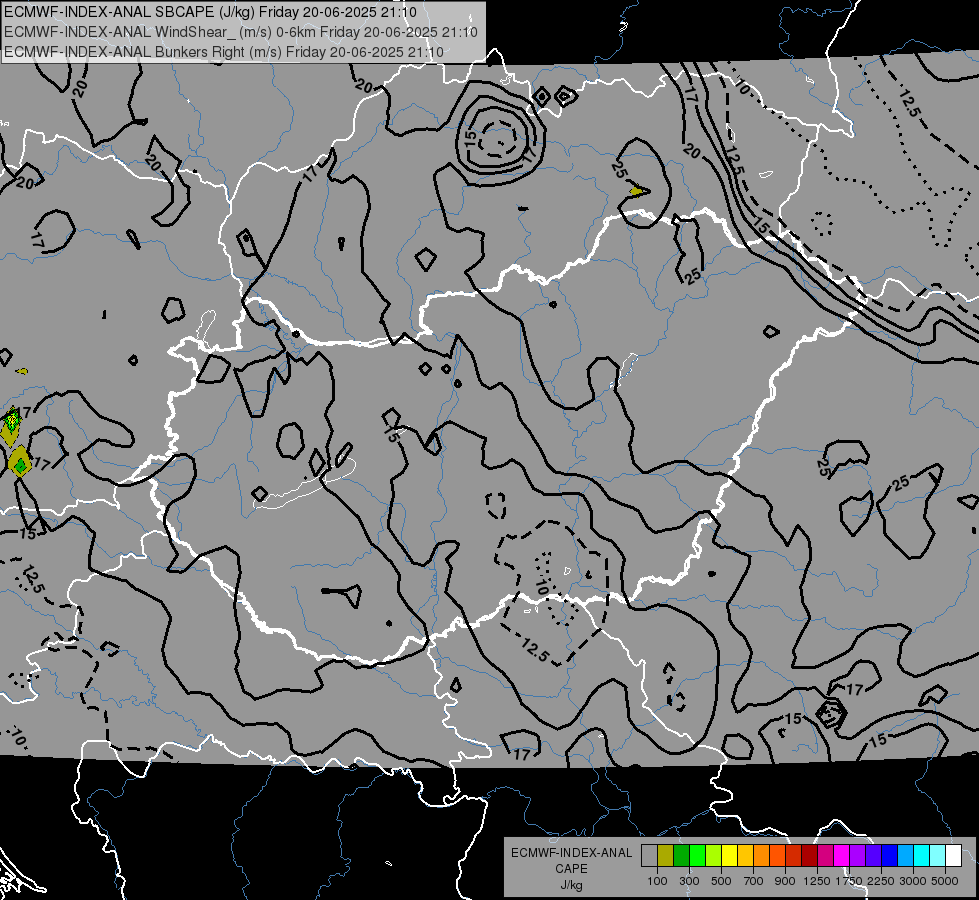Click the J/kg unit below CAPE in legend

571,885
